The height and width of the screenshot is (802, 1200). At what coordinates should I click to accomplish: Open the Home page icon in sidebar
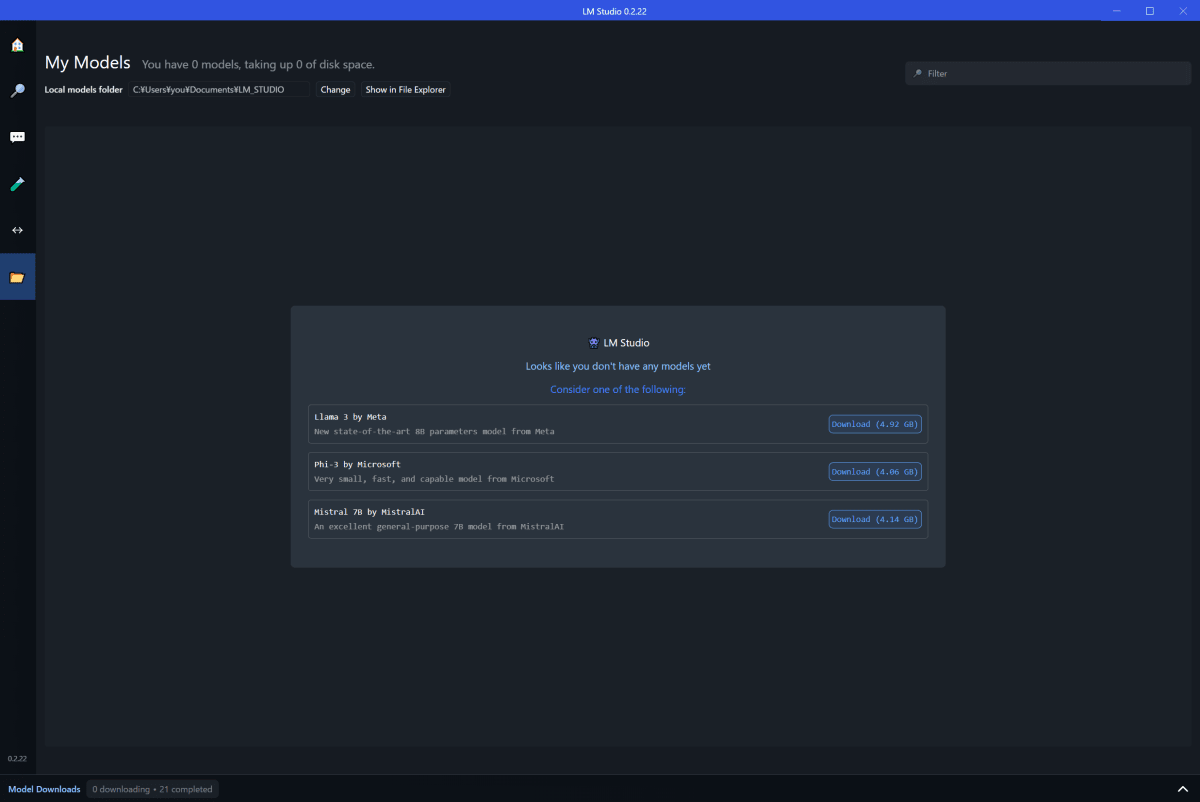pos(17,45)
